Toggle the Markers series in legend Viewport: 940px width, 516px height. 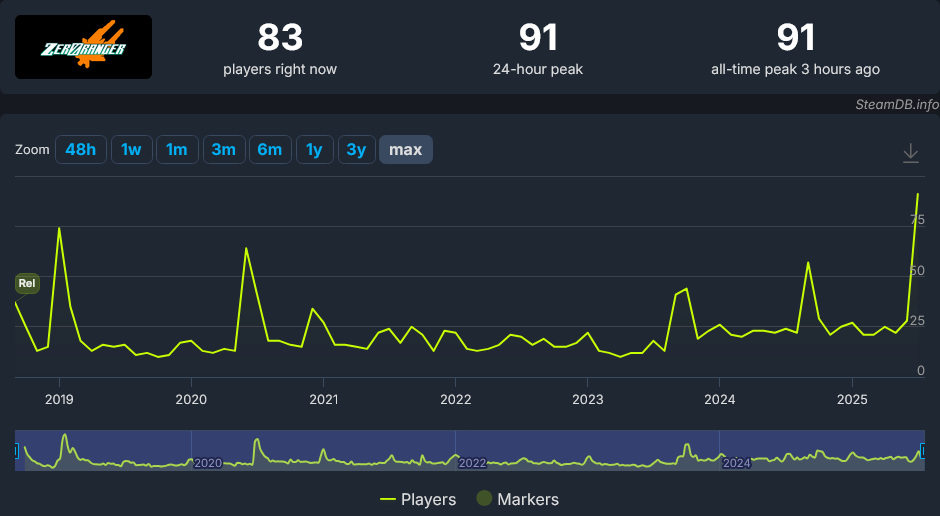click(517, 499)
